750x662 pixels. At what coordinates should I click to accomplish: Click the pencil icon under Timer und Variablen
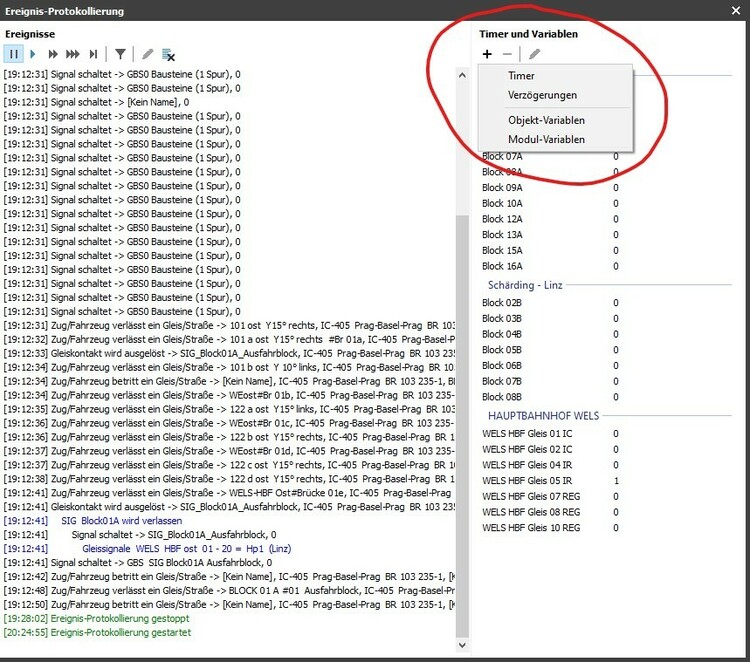[535, 54]
